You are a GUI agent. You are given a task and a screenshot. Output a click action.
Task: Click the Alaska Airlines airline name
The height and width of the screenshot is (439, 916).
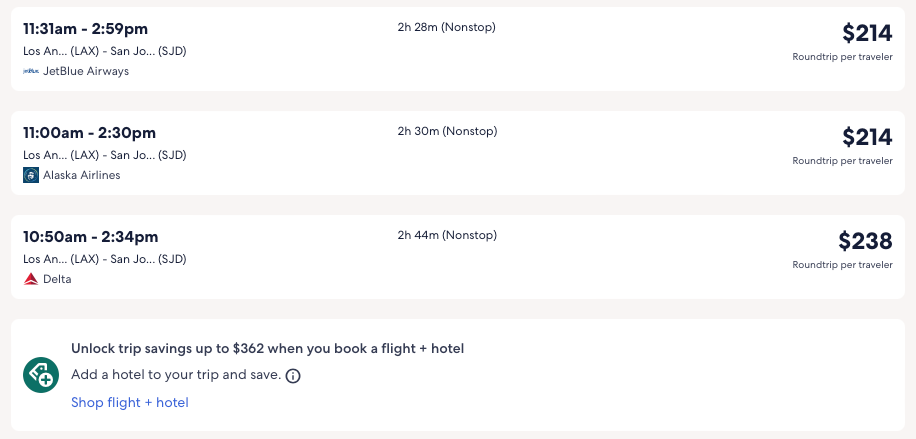point(81,175)
